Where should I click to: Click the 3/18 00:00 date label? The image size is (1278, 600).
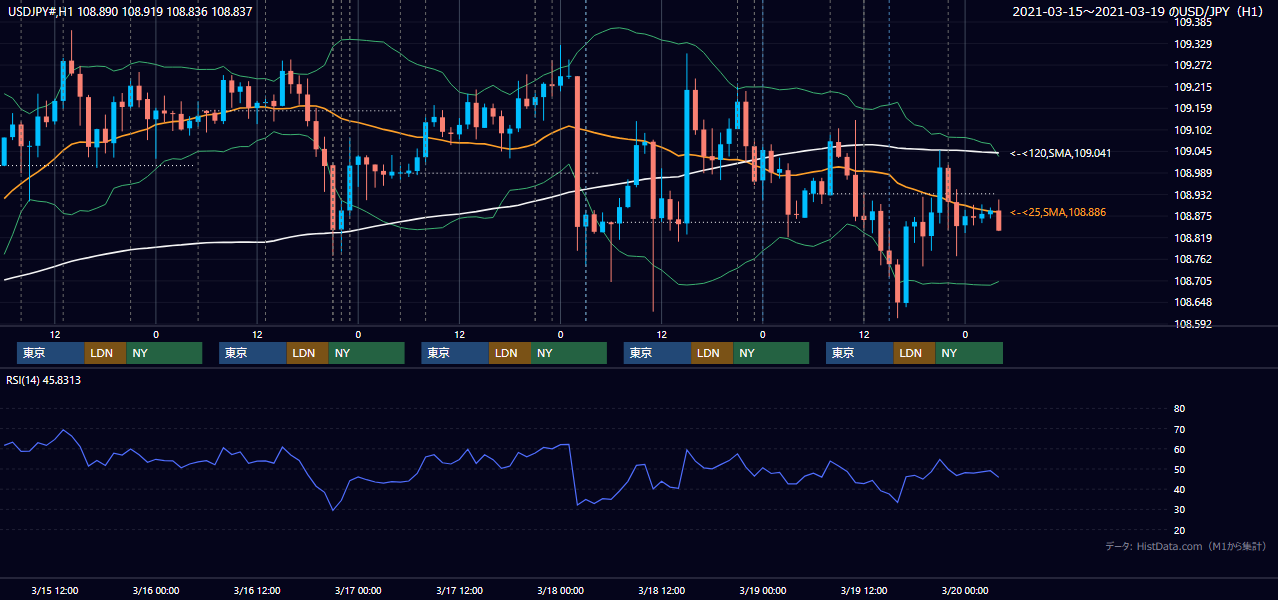pyautogui.click(x=560, y=590)
